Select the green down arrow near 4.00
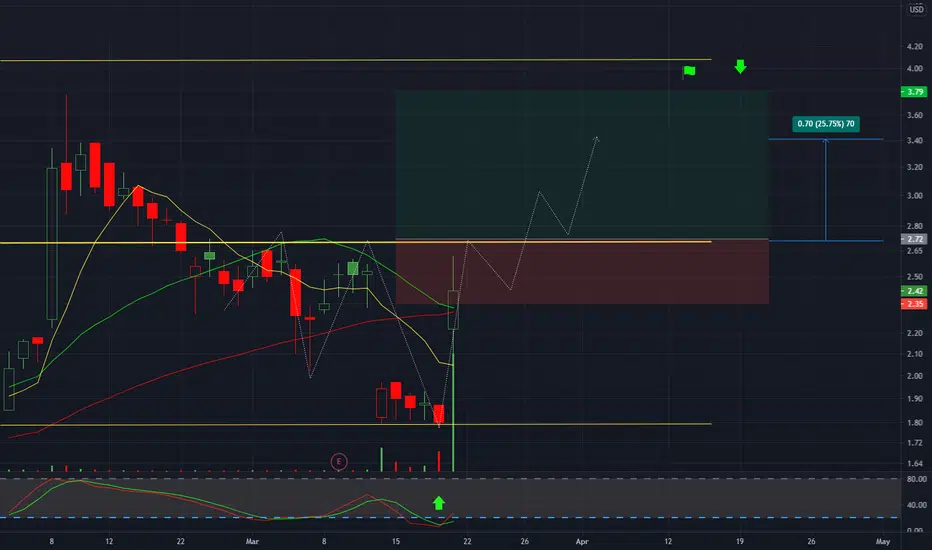The width and height of the screenshot is (932, 550). (x=740, y=67)
